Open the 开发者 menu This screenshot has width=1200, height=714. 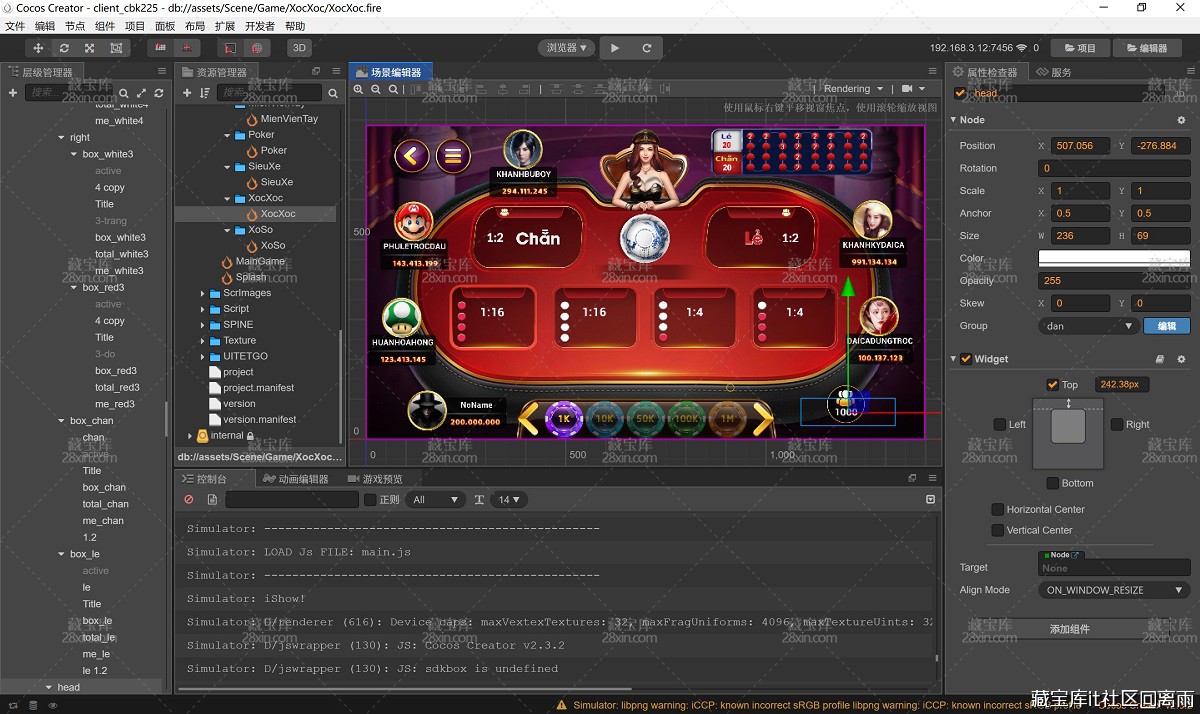(260, 26)
